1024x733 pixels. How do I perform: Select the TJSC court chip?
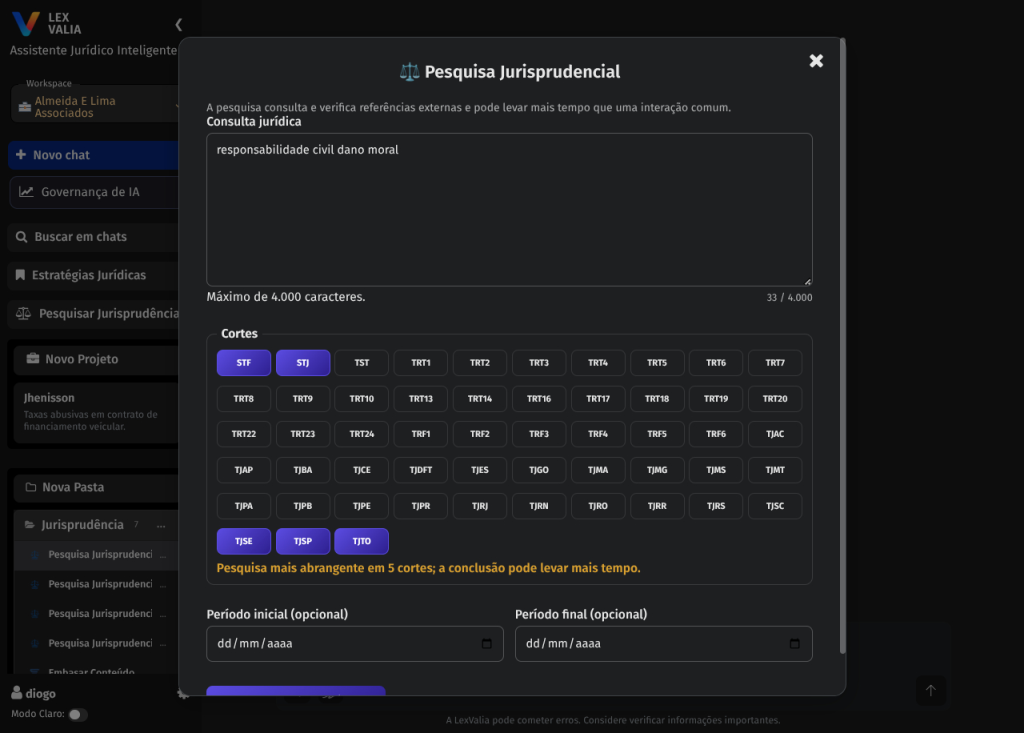point(775,506)
